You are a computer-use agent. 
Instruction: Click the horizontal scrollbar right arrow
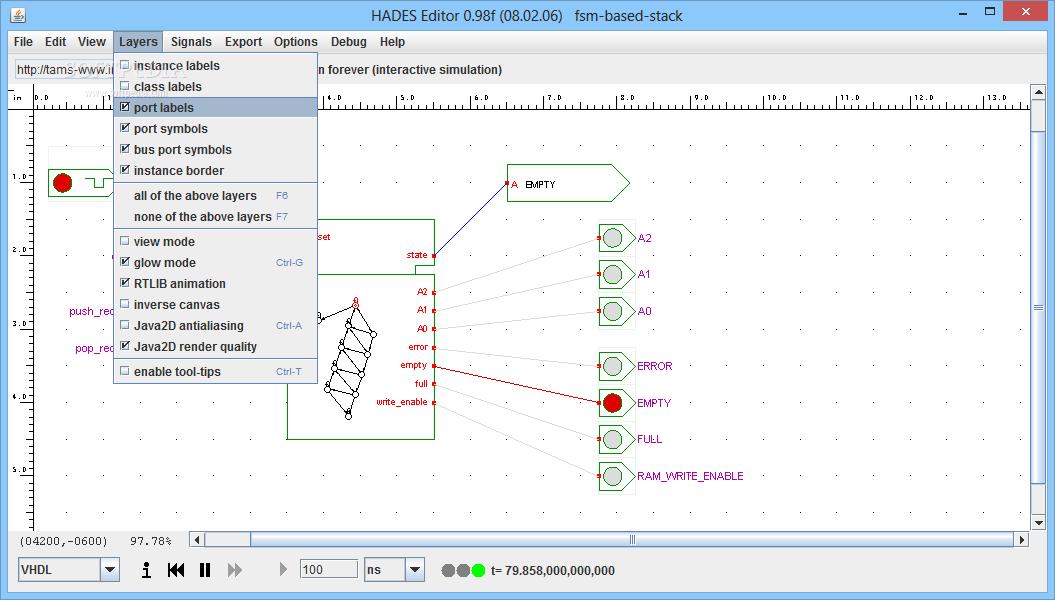pyautogui.click(x=1022, y=539)
